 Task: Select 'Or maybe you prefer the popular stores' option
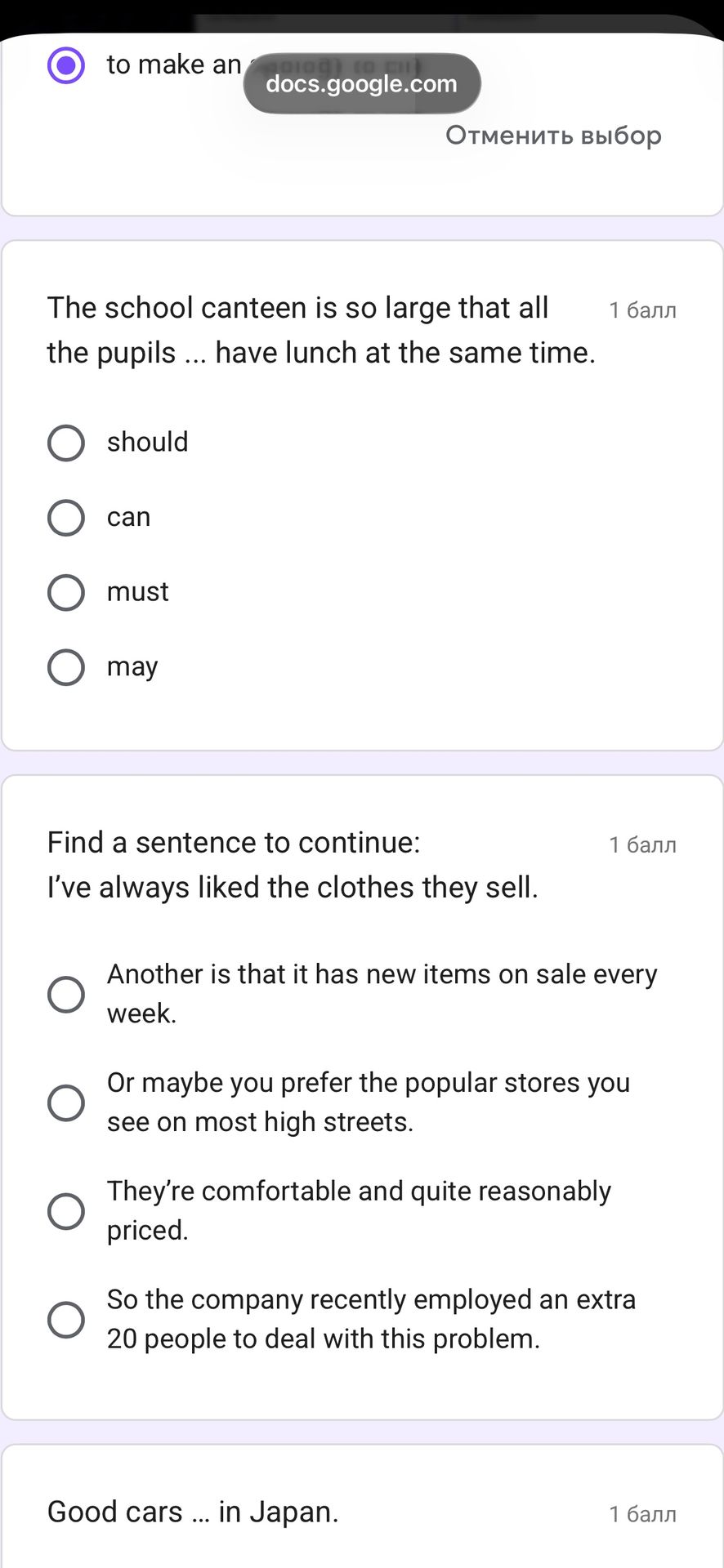[x=66, y=1102]
